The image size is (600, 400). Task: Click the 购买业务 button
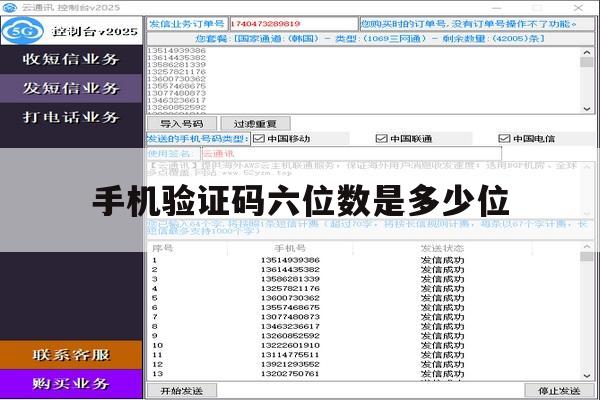tap(71, 384)
